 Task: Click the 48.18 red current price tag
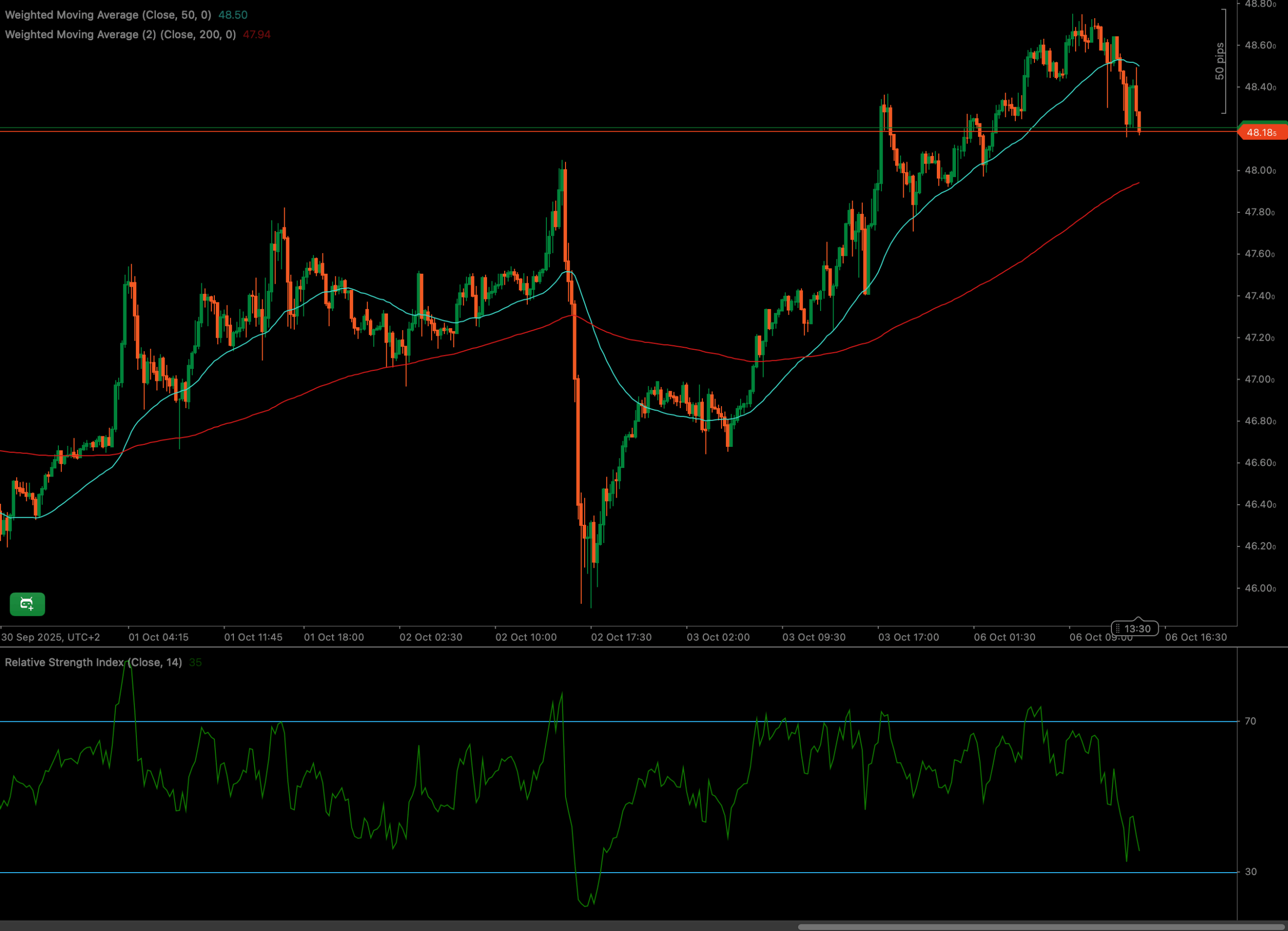(x=1262, y=133)
